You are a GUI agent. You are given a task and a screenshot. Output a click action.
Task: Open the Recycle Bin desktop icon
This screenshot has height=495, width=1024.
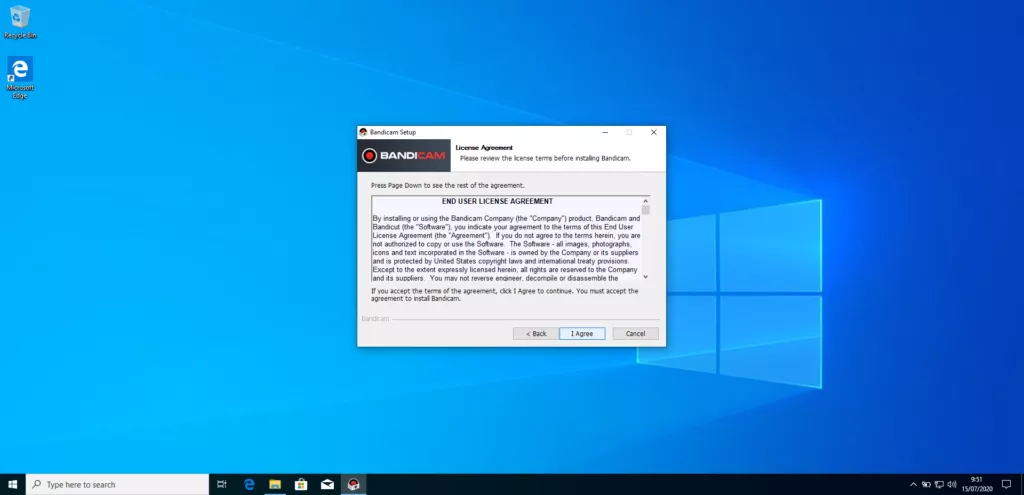pos(20,20)
